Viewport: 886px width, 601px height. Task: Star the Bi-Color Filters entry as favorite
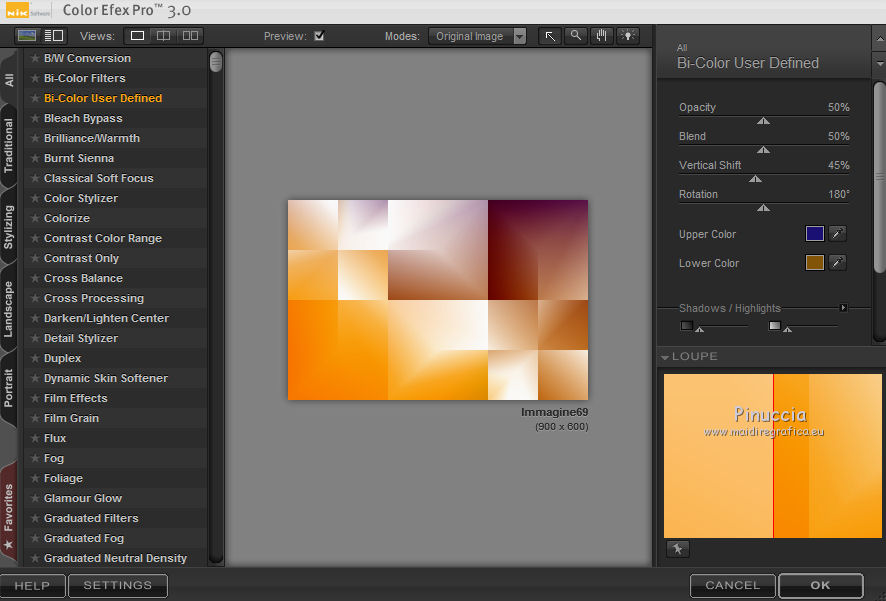35,78
